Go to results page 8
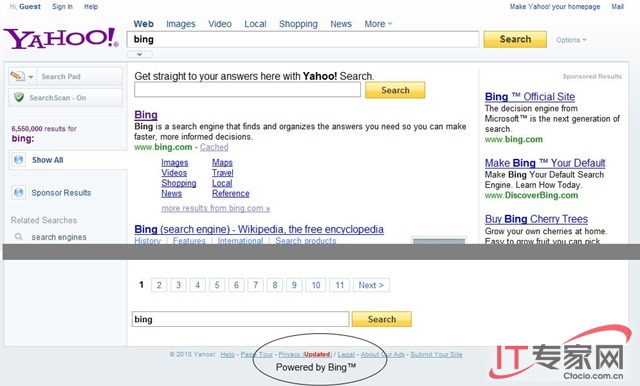Viewport: 640px width, 386px height. click(x=275, y=285)
